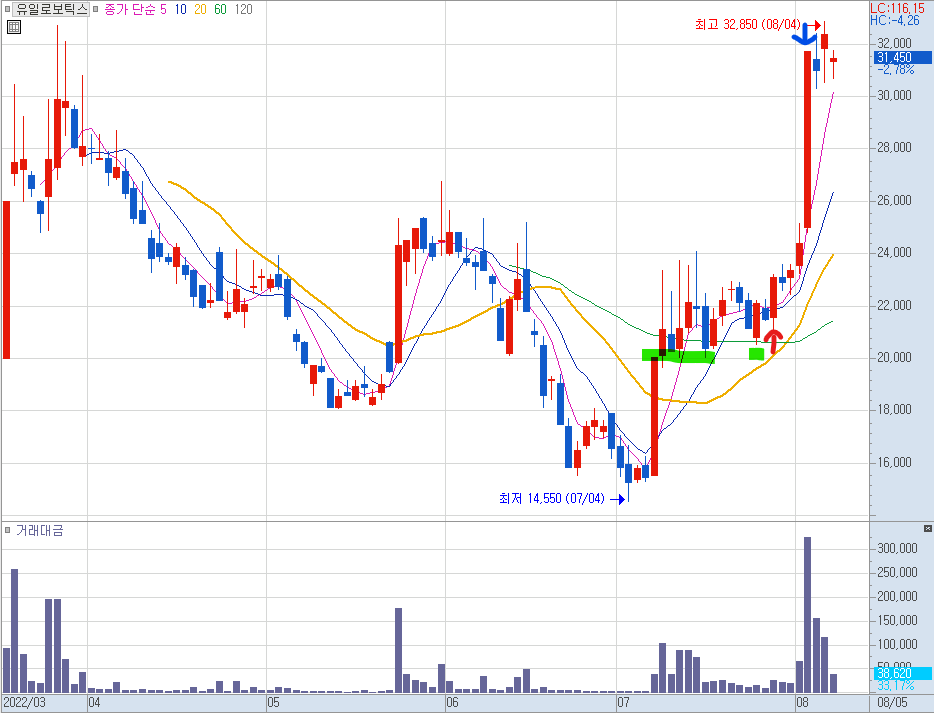934x713 pixels.
Task: Click the 2022/03 date axis label
Action: (24, 702)
